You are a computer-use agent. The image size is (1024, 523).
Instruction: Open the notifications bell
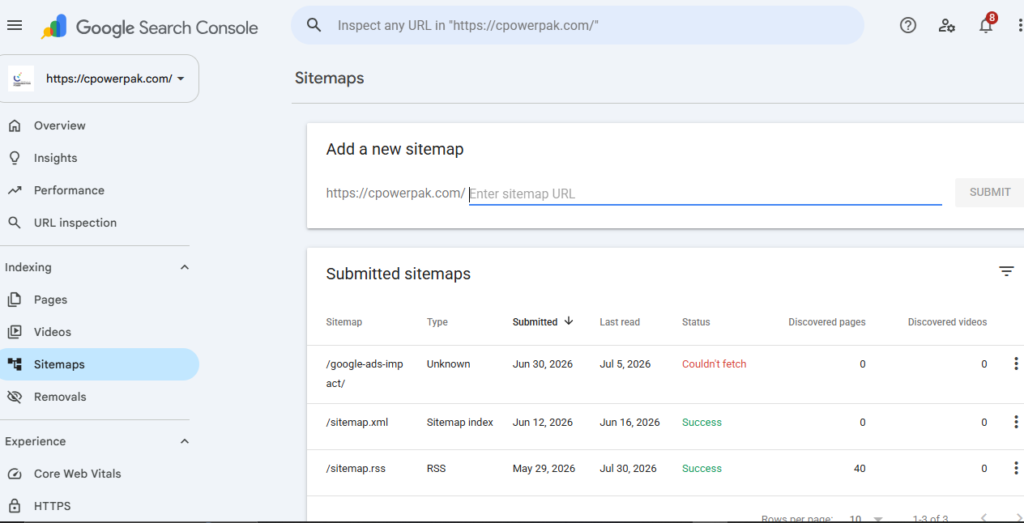pyautogui.click(x=986, y=25)
